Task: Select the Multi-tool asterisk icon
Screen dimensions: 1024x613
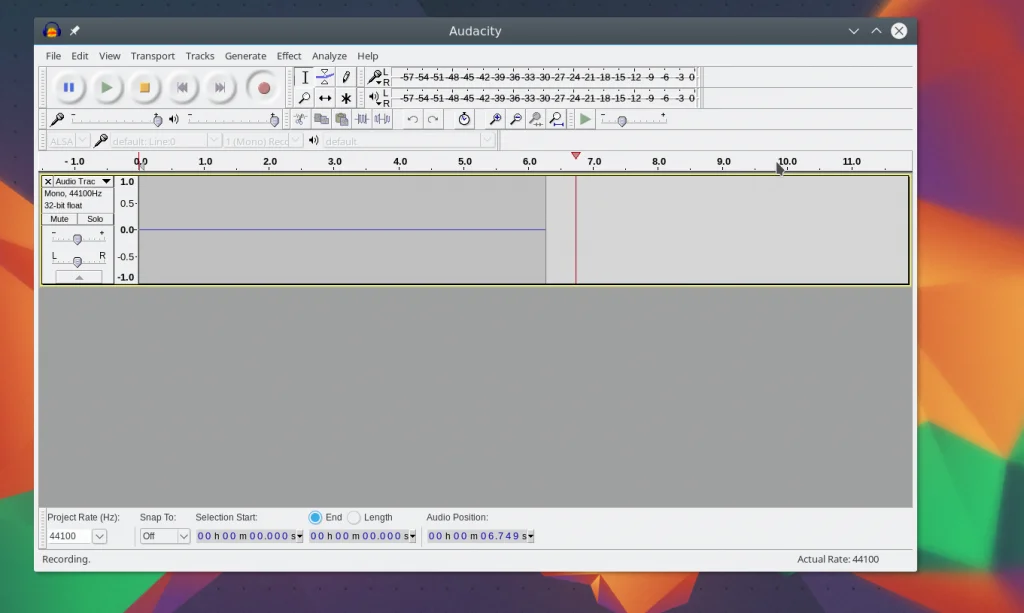Action: 346,98
